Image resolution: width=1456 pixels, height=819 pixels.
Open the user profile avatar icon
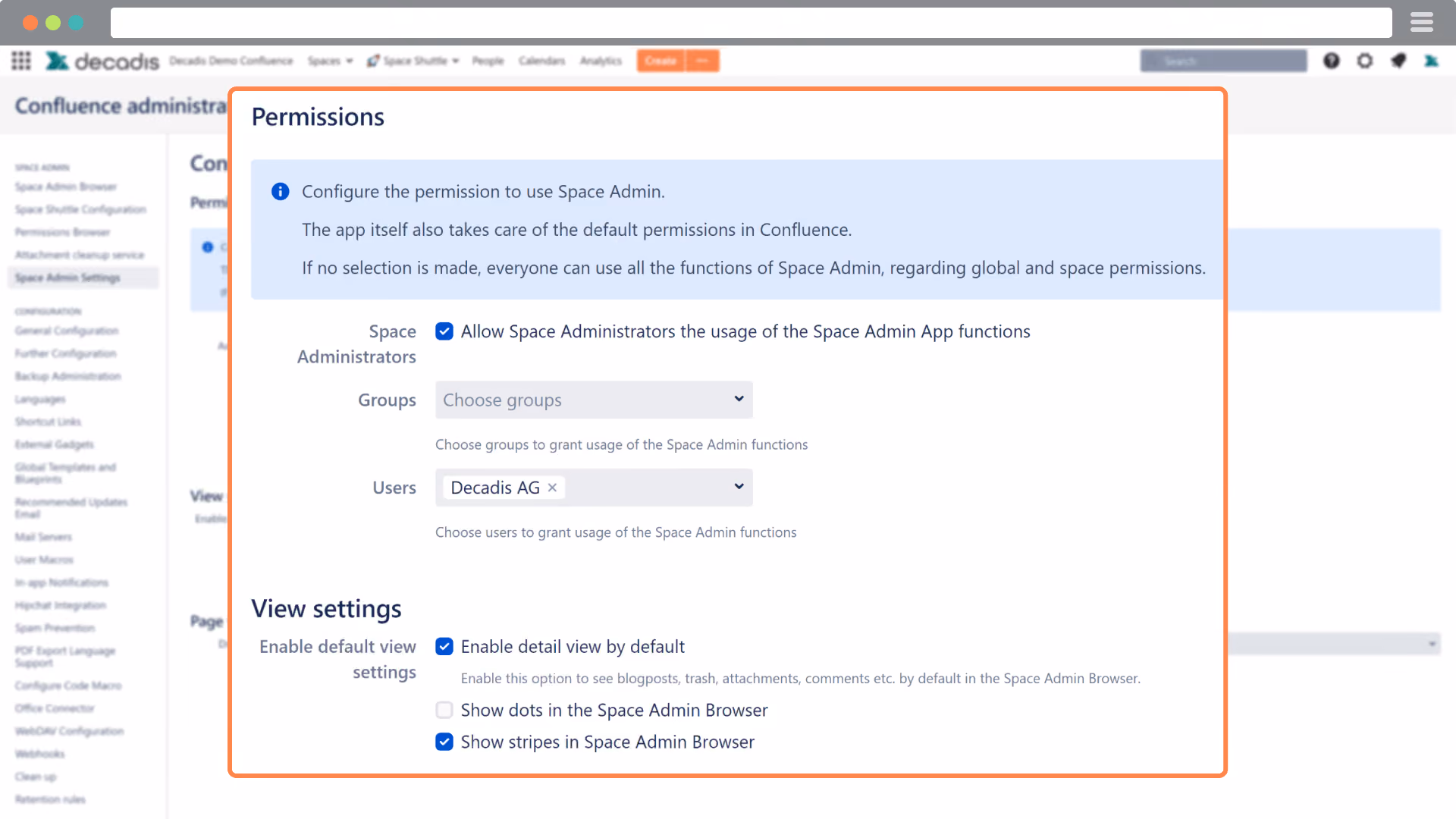click(1432, 61)
